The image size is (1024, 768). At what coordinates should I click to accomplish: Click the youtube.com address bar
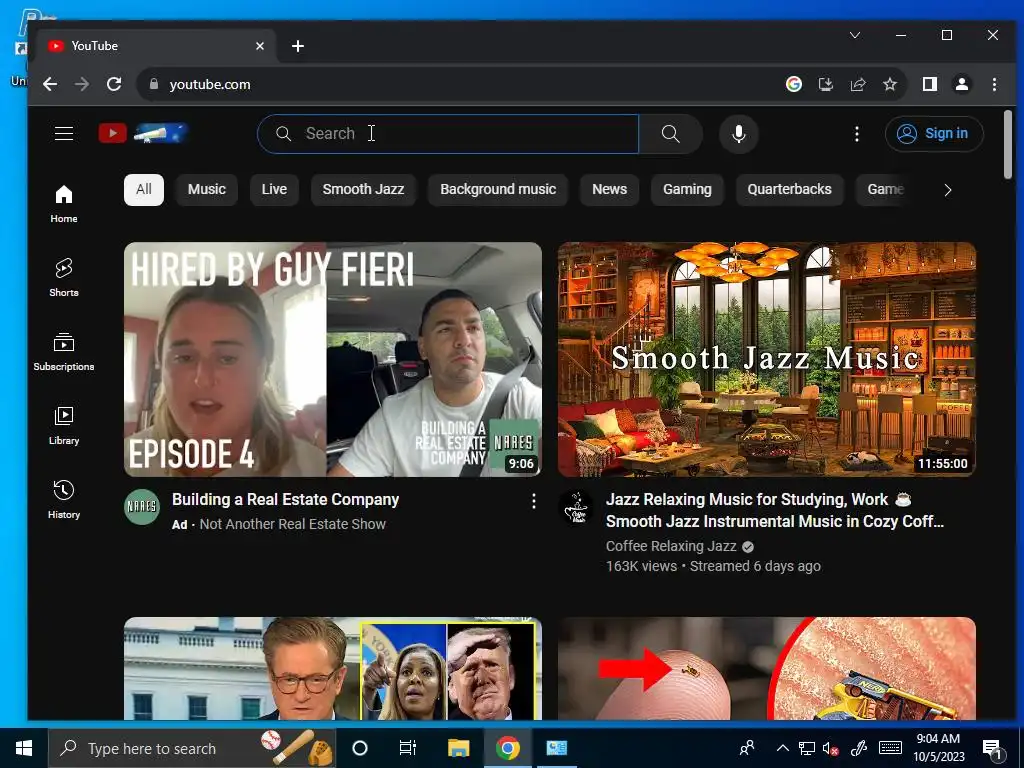(457, 84)
